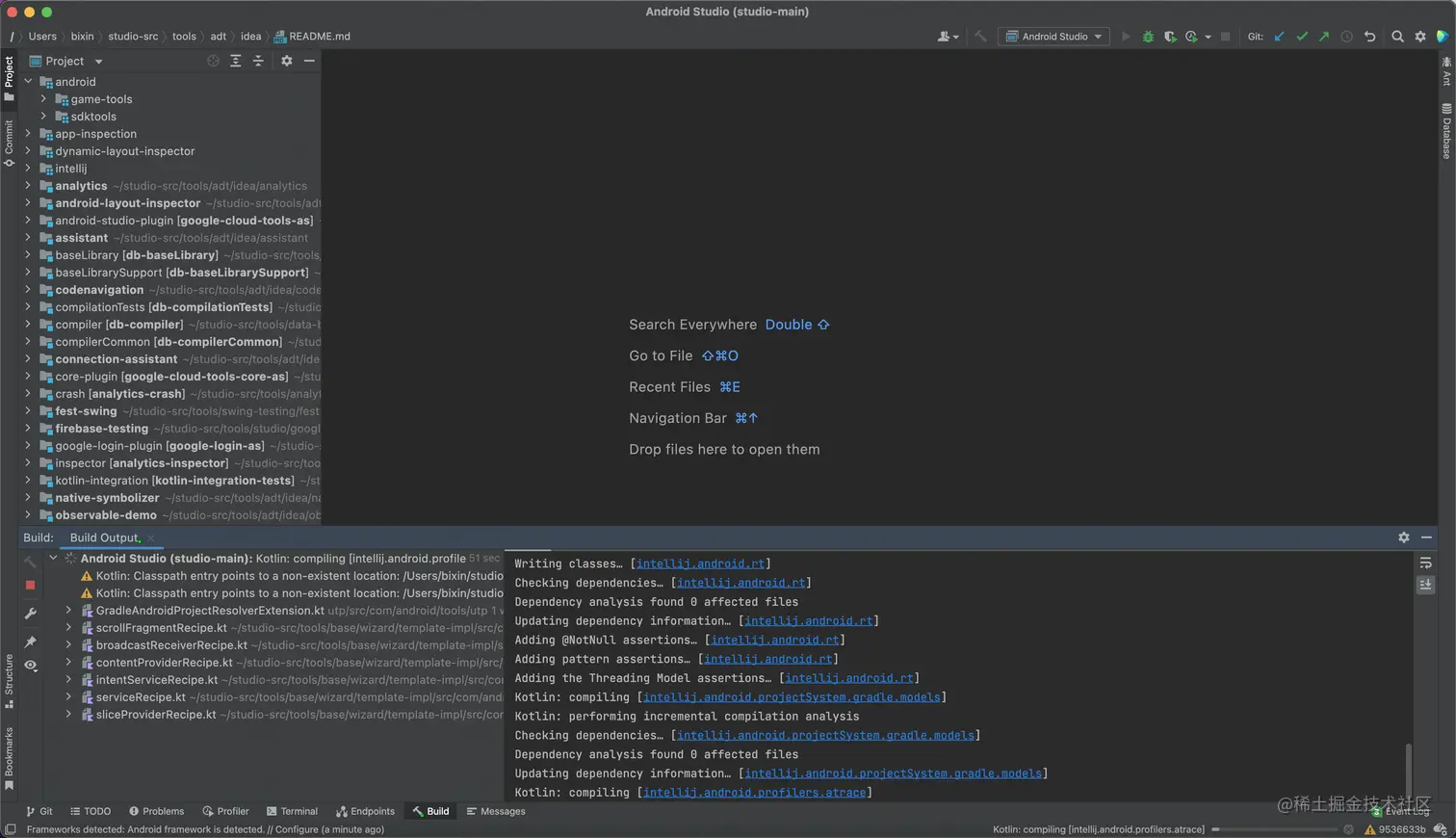Open the Git tool window tab
Viewport: 1456px width, 838px height.
(x=39, y=811)
